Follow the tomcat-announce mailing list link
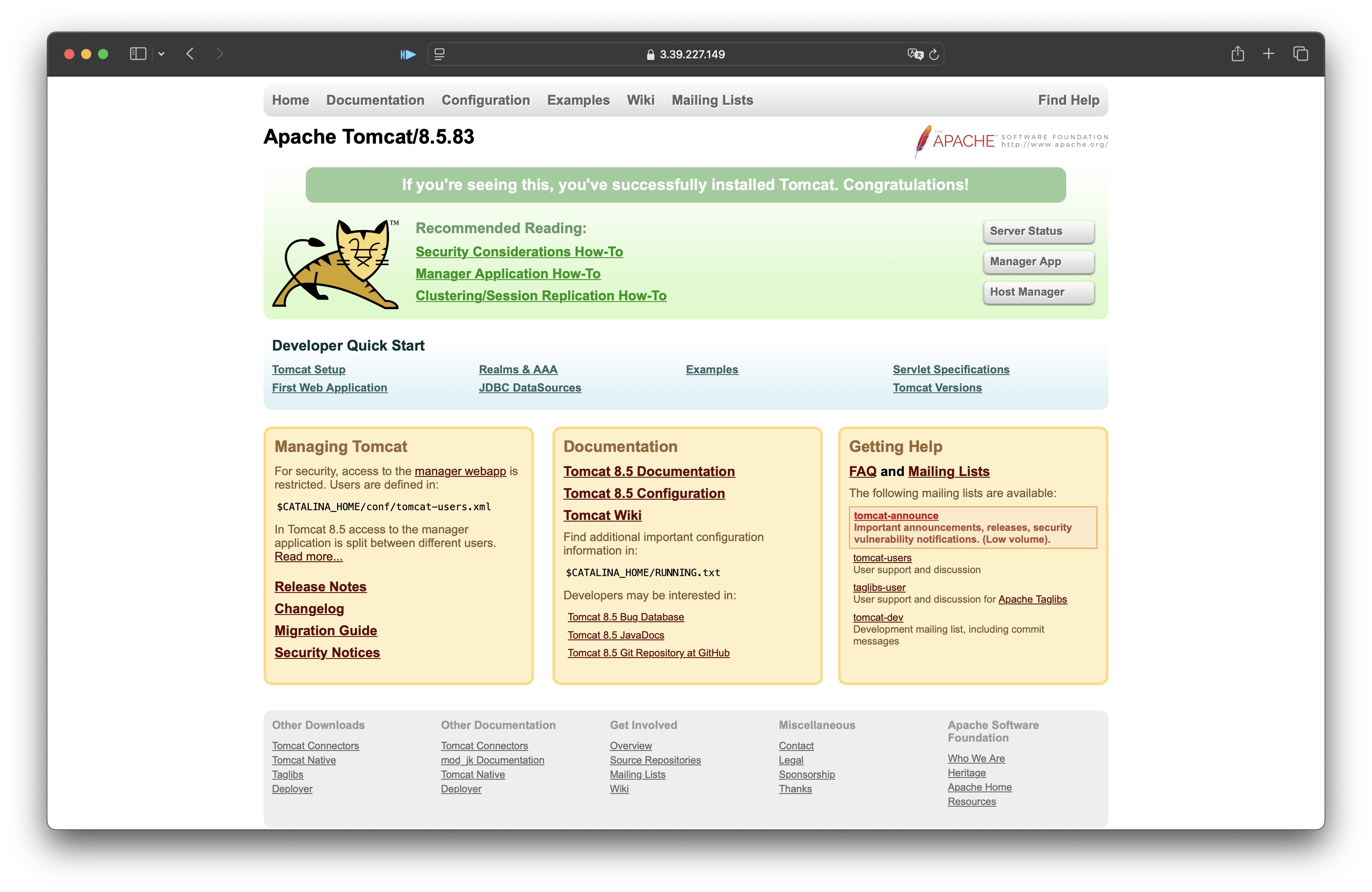 coord(895,516)
